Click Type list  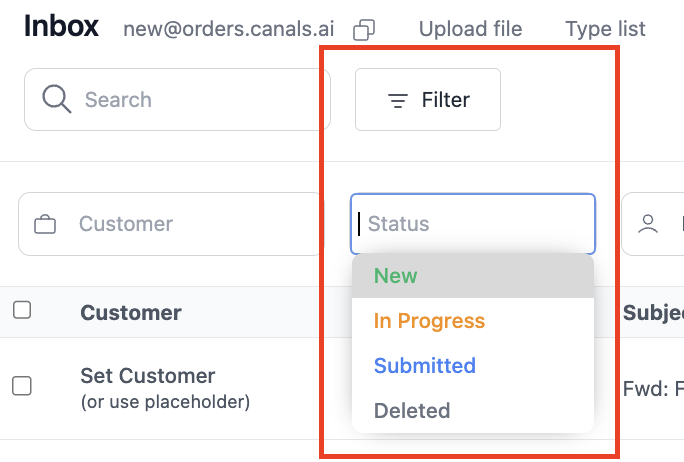605,29
